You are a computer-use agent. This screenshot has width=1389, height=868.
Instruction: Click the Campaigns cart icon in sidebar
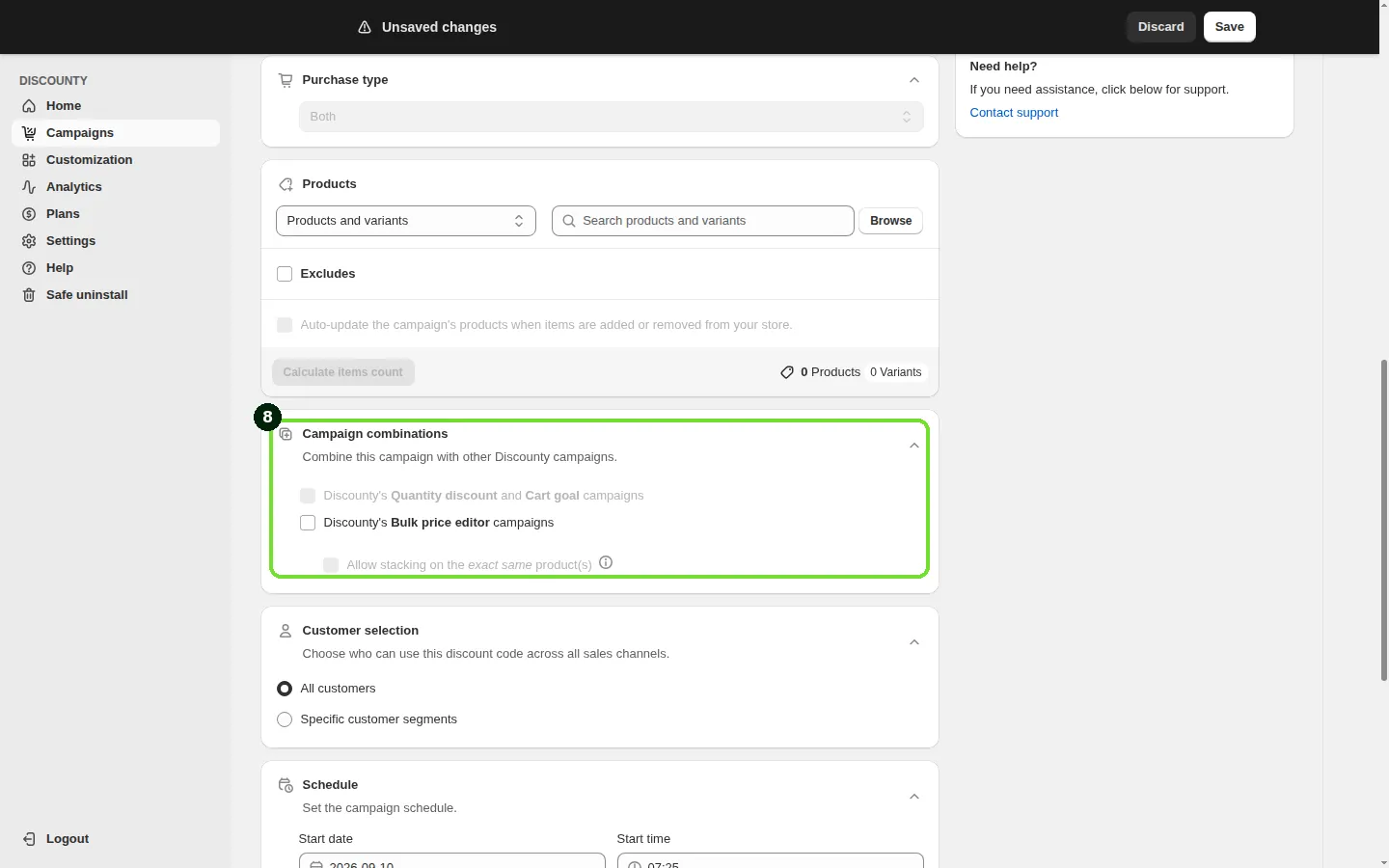pyautogui.click(x=29, y=133)
